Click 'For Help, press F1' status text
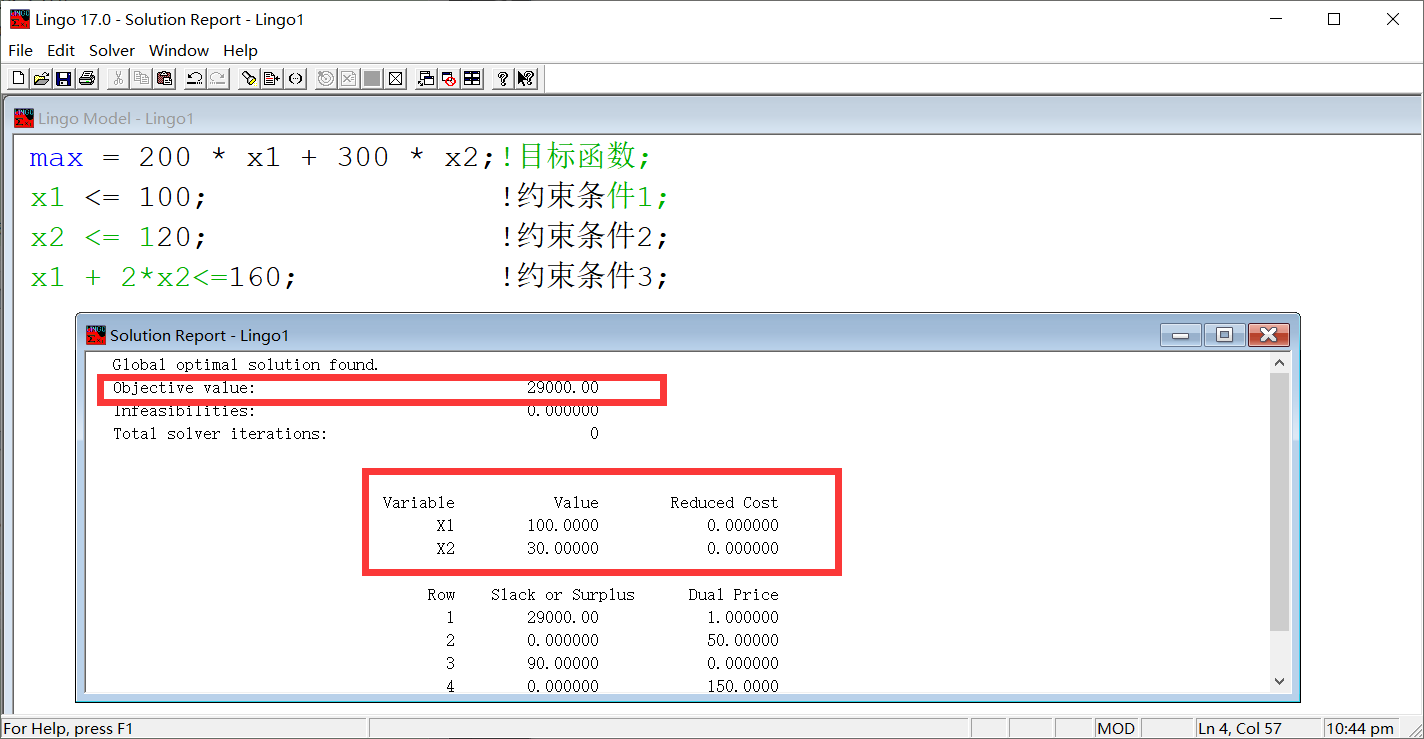This screenshot has height=739, width=1424. [68, 728]
